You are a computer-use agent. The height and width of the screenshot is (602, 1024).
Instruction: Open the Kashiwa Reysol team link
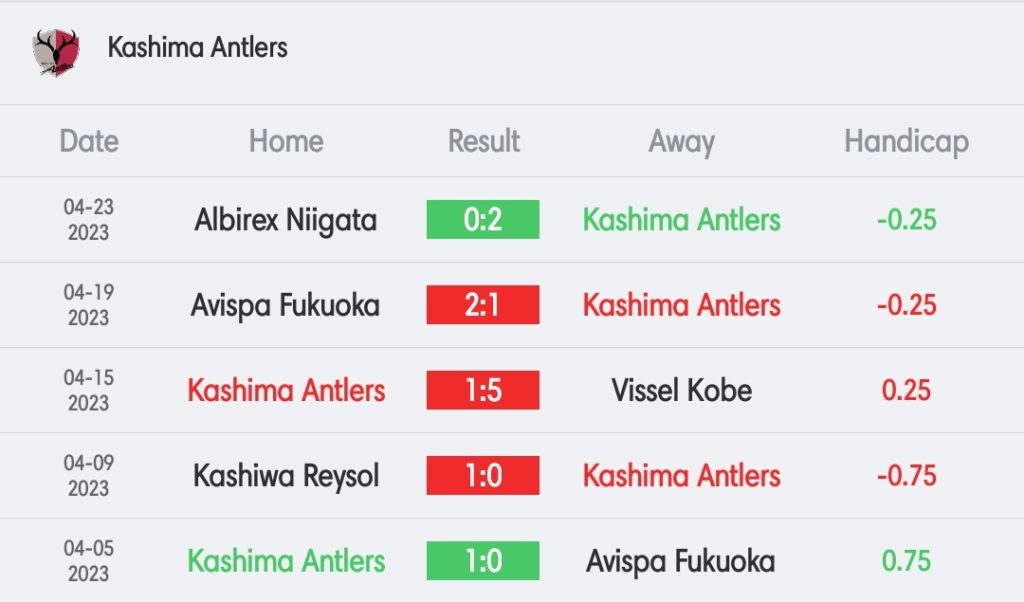pos(286,475)
